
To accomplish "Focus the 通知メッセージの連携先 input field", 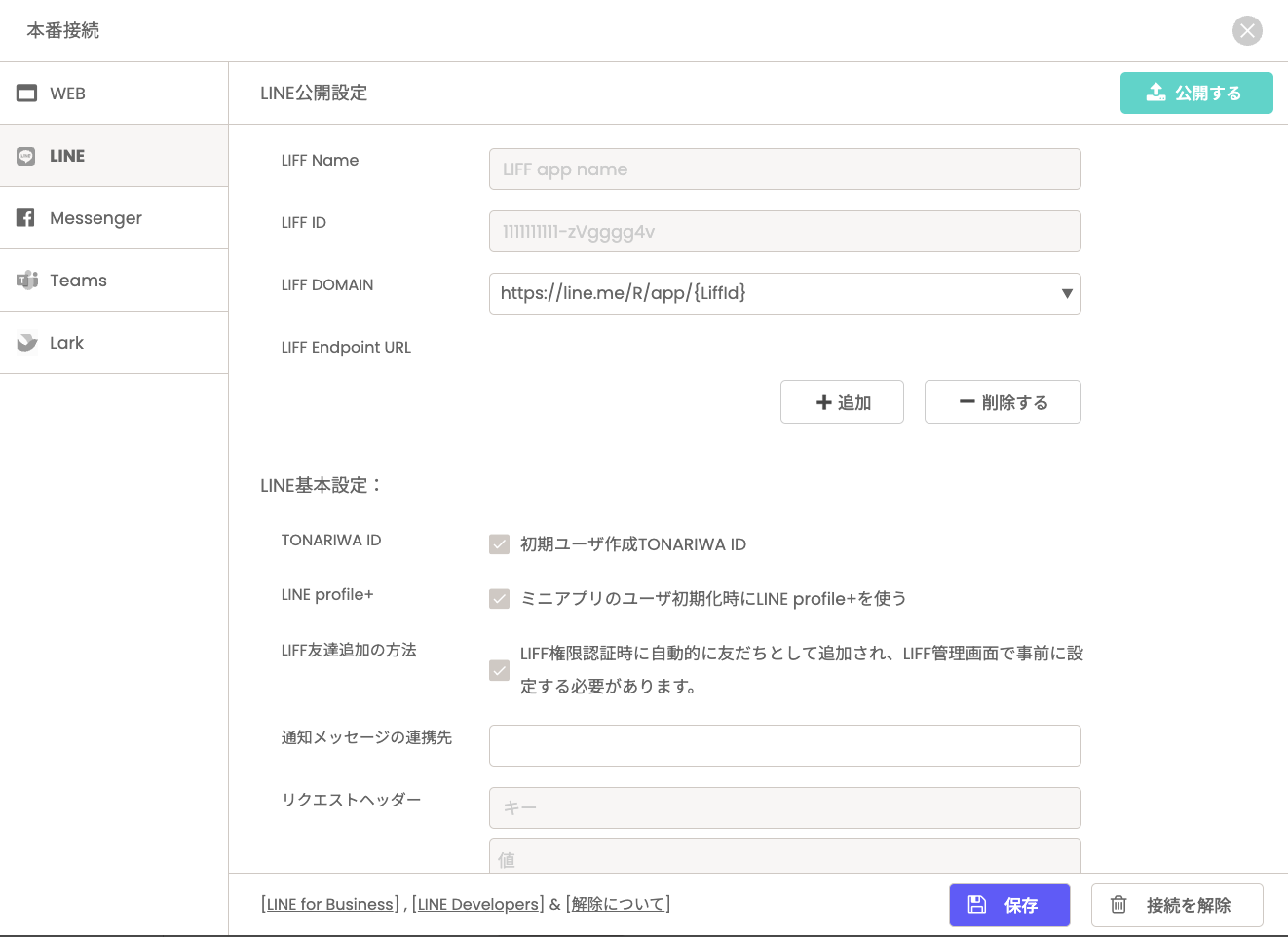I will (x=784, y=745).
